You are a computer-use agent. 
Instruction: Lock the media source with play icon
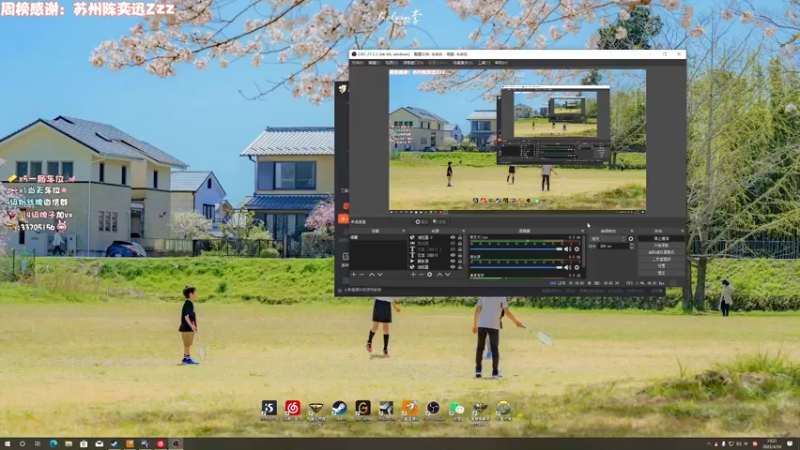pos(460,261)
